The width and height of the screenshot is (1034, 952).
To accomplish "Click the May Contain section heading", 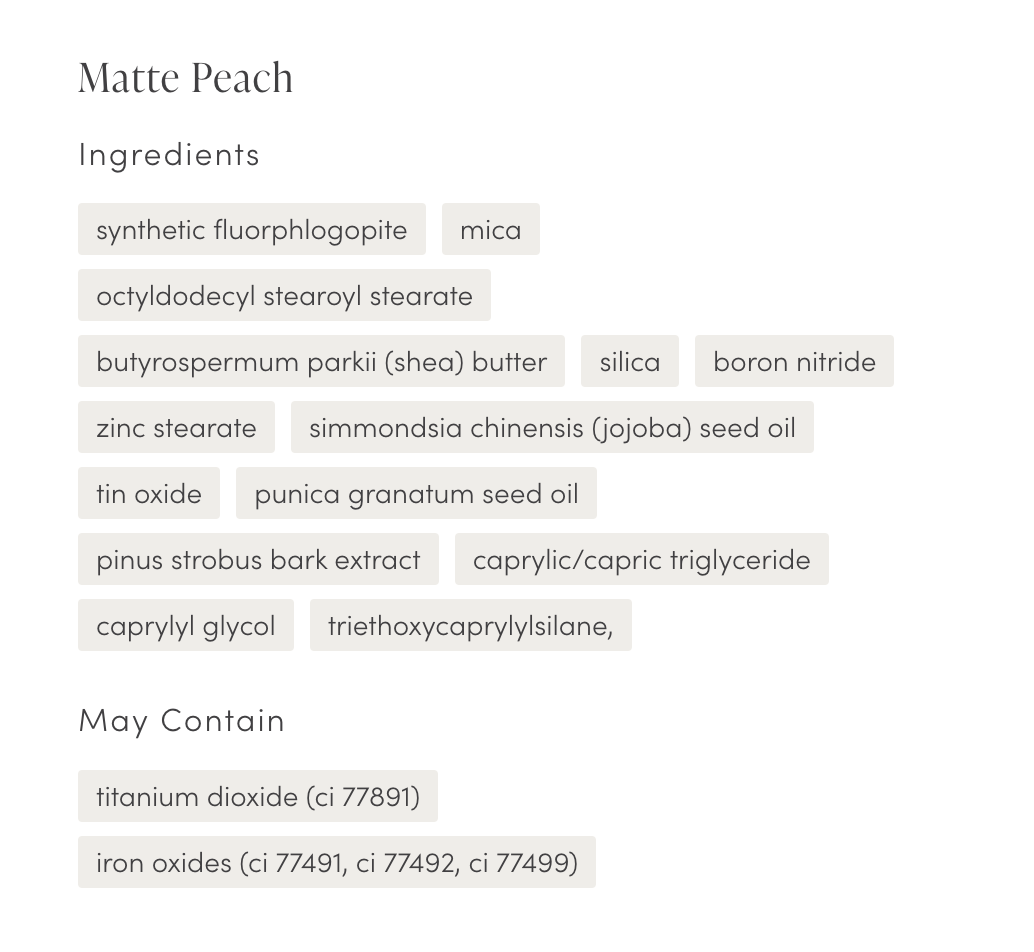I will point(182,720).
